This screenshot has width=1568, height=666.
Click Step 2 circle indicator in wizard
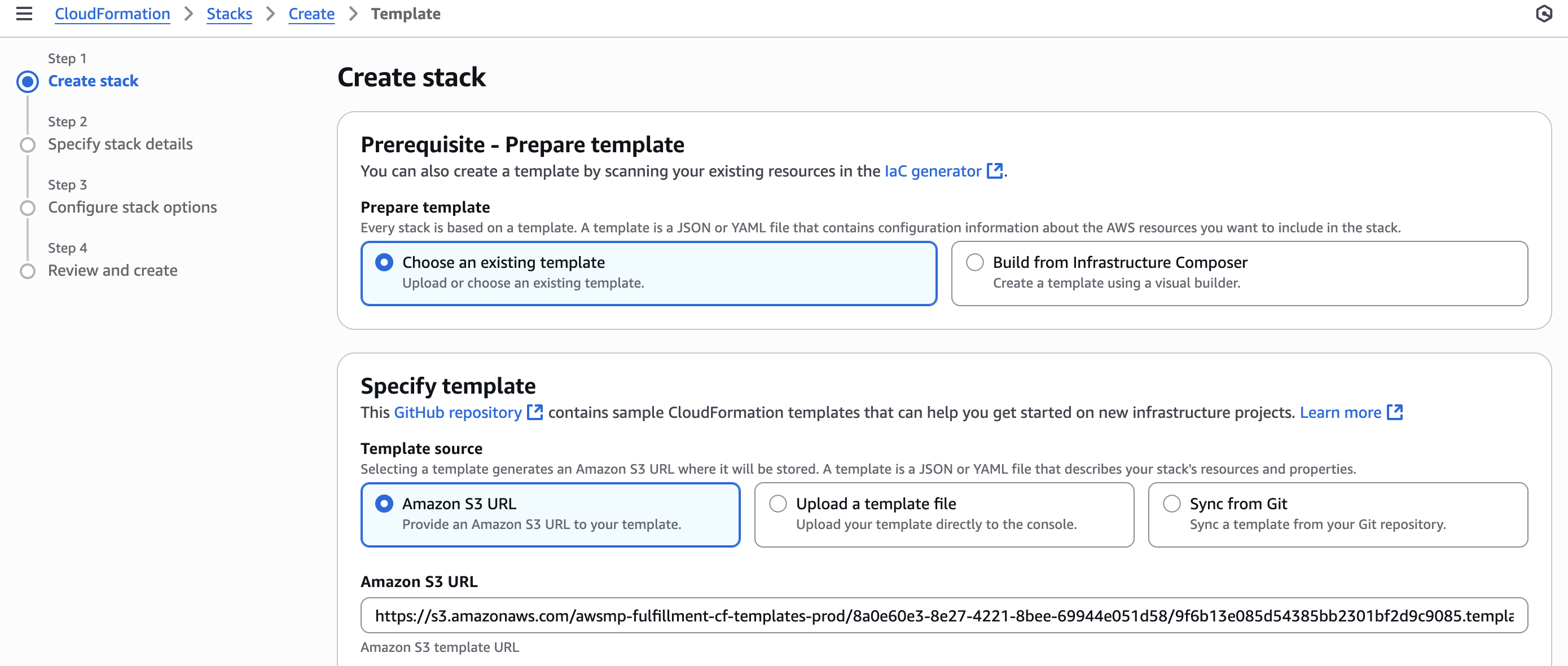(x=28, y=145)
